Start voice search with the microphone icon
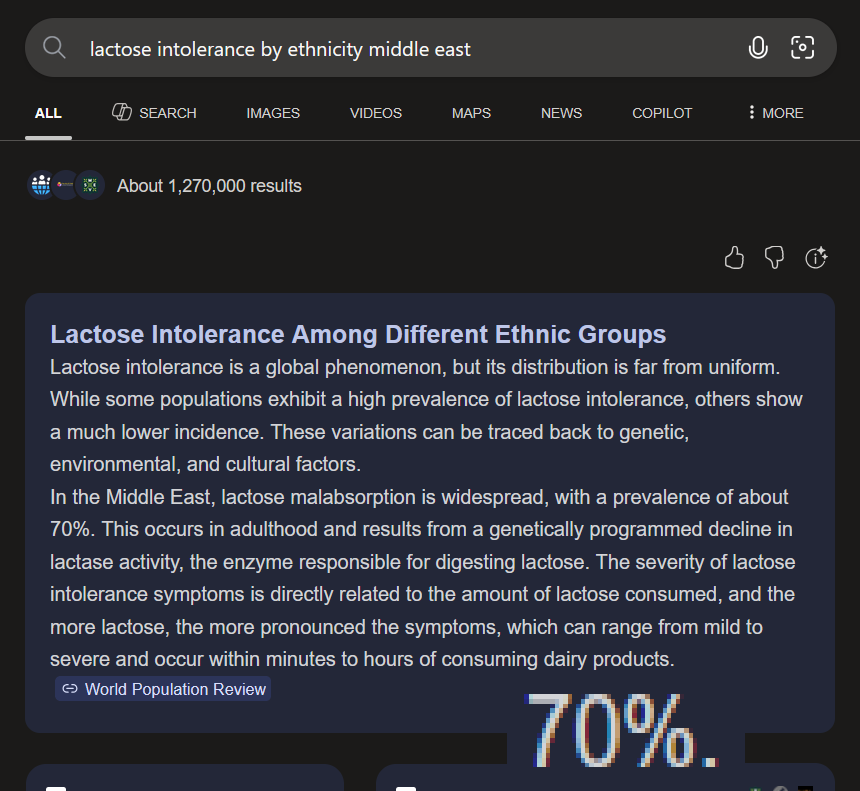This screenshot has height=791, width=860. pos(758,48)
